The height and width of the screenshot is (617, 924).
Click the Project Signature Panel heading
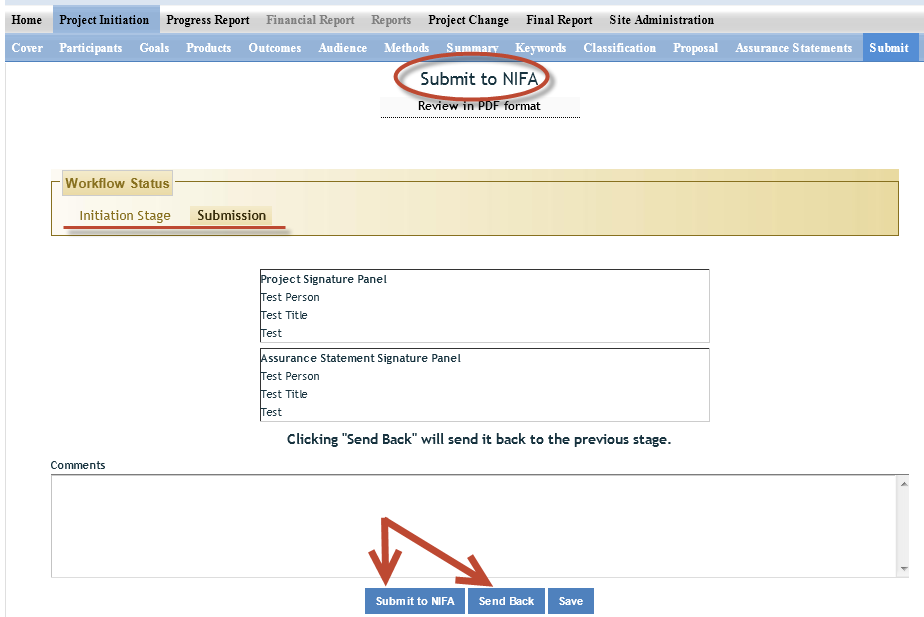pyautogui.click(x=324, y=279)
